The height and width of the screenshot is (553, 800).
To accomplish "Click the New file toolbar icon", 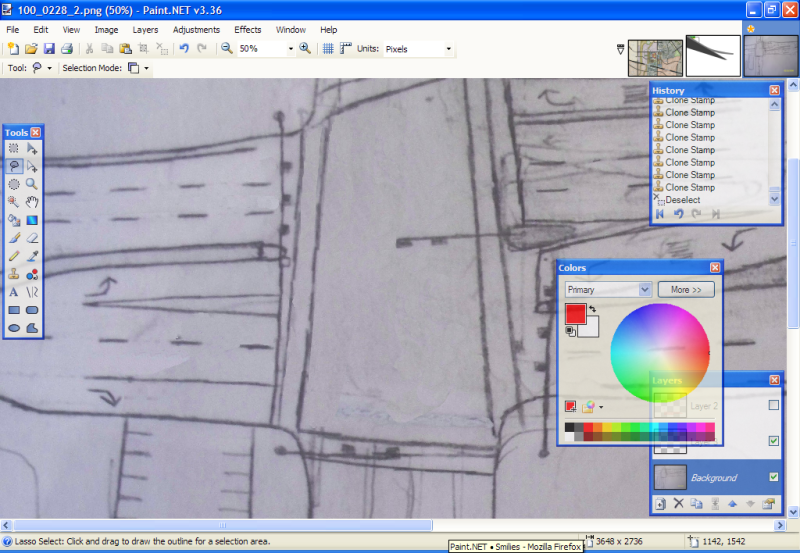I will click(13, 49).
